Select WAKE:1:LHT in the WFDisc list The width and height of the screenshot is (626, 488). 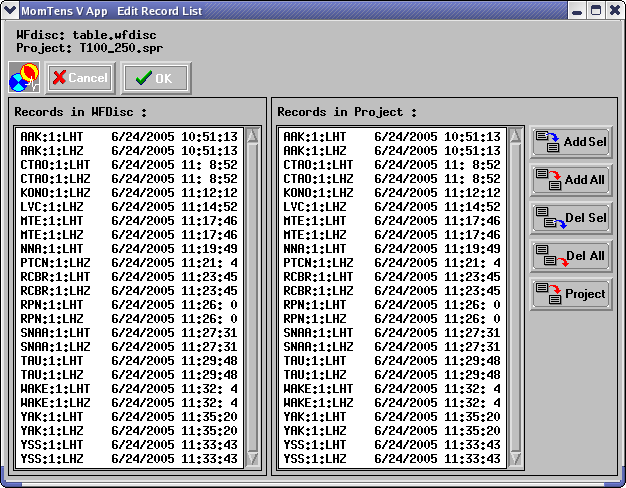click(129, 389)
